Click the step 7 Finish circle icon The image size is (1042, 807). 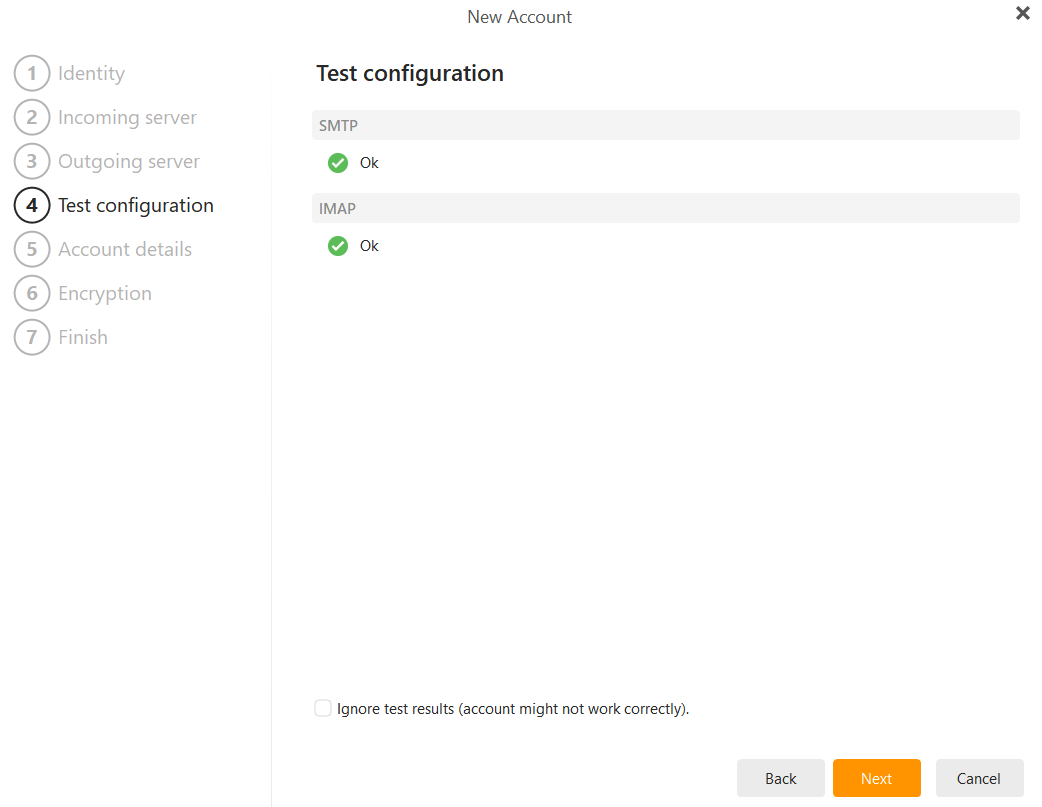(x=31, y=337)
